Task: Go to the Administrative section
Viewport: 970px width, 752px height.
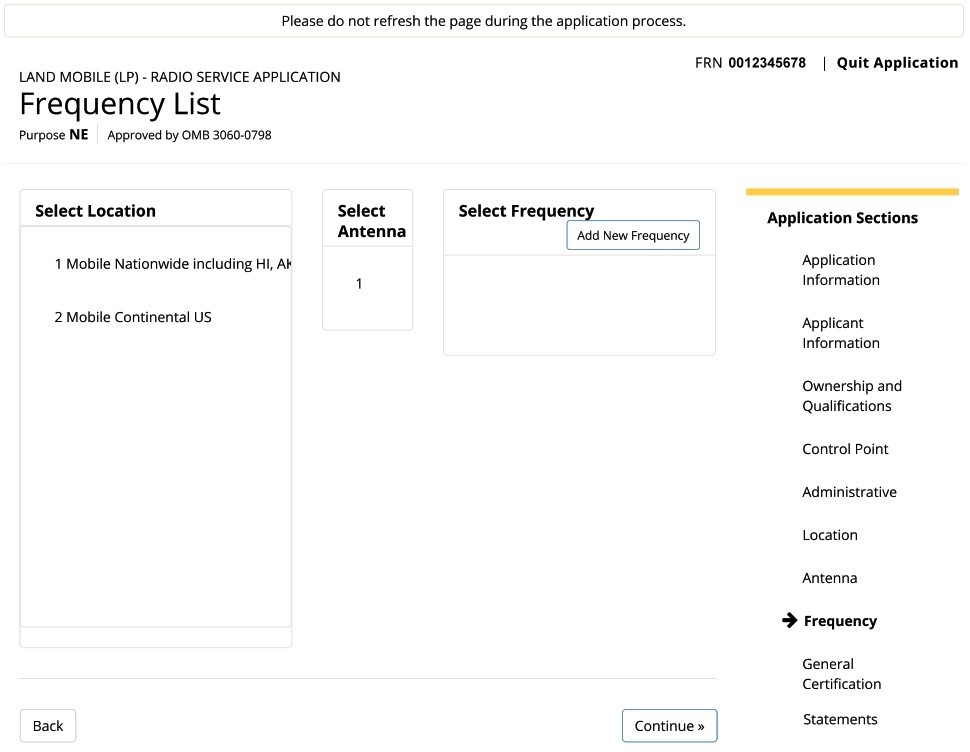Action: pyautogui.click(x=849, y=492)
